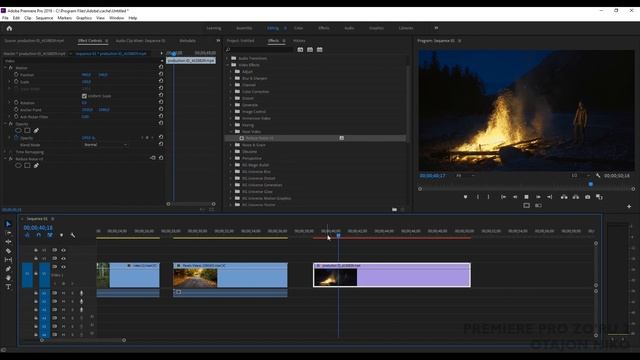Expand the Color Correction folder
Screen dimensions: 640x360
(x=231, y=91)
